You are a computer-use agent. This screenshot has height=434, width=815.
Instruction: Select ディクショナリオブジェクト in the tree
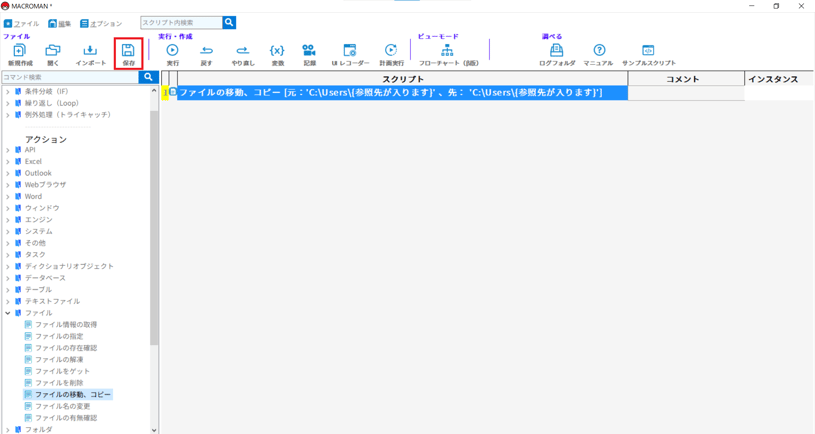[69, 266]
